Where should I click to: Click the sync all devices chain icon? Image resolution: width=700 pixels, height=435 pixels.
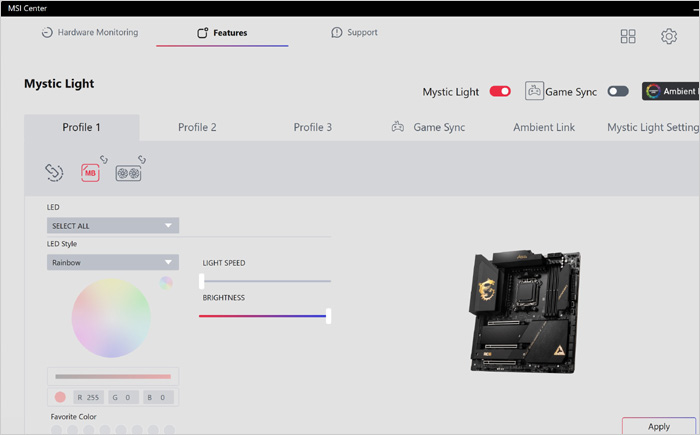pyautogui.click(x=54, y=173)
